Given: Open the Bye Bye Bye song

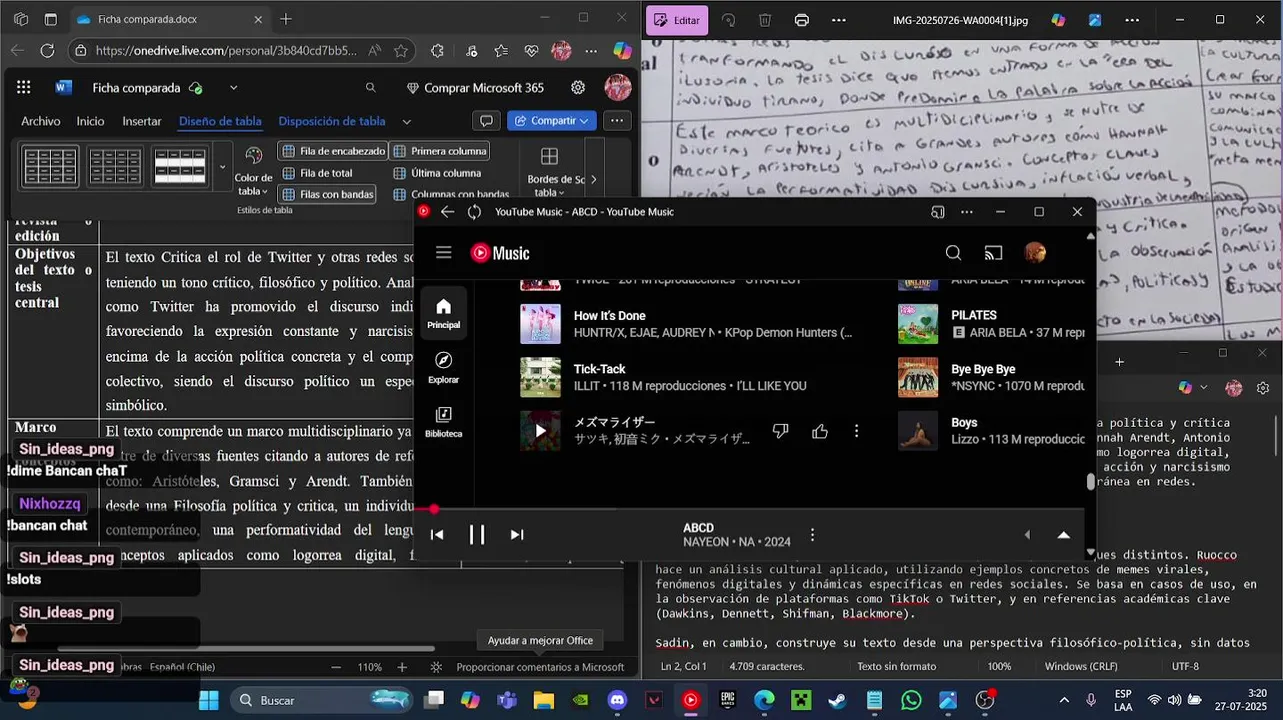Looking at the screenshot, I should 983,369.
